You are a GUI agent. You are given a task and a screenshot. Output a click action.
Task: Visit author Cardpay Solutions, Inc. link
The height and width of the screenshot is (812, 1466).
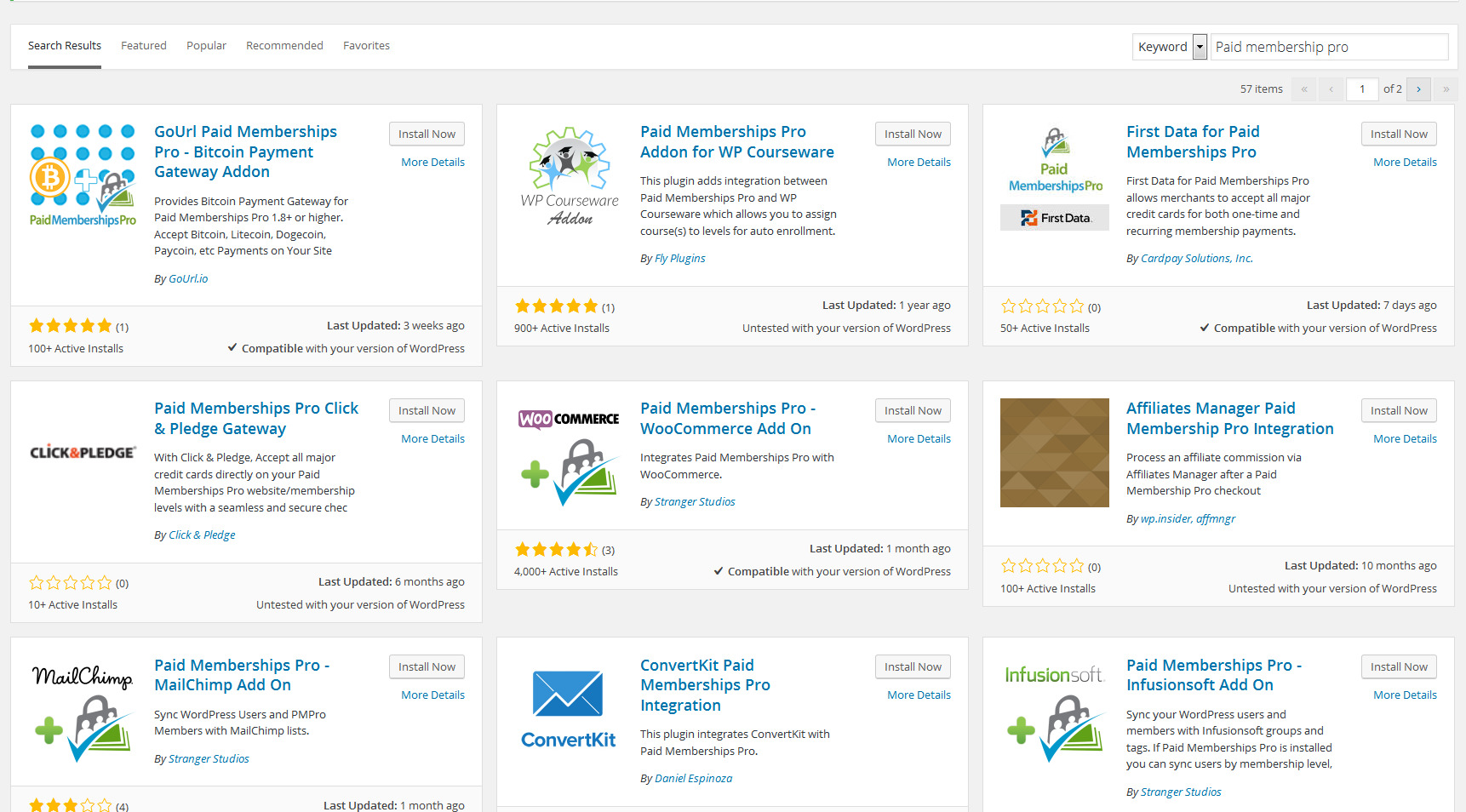pyautogui.click(x=1197, y=258)
